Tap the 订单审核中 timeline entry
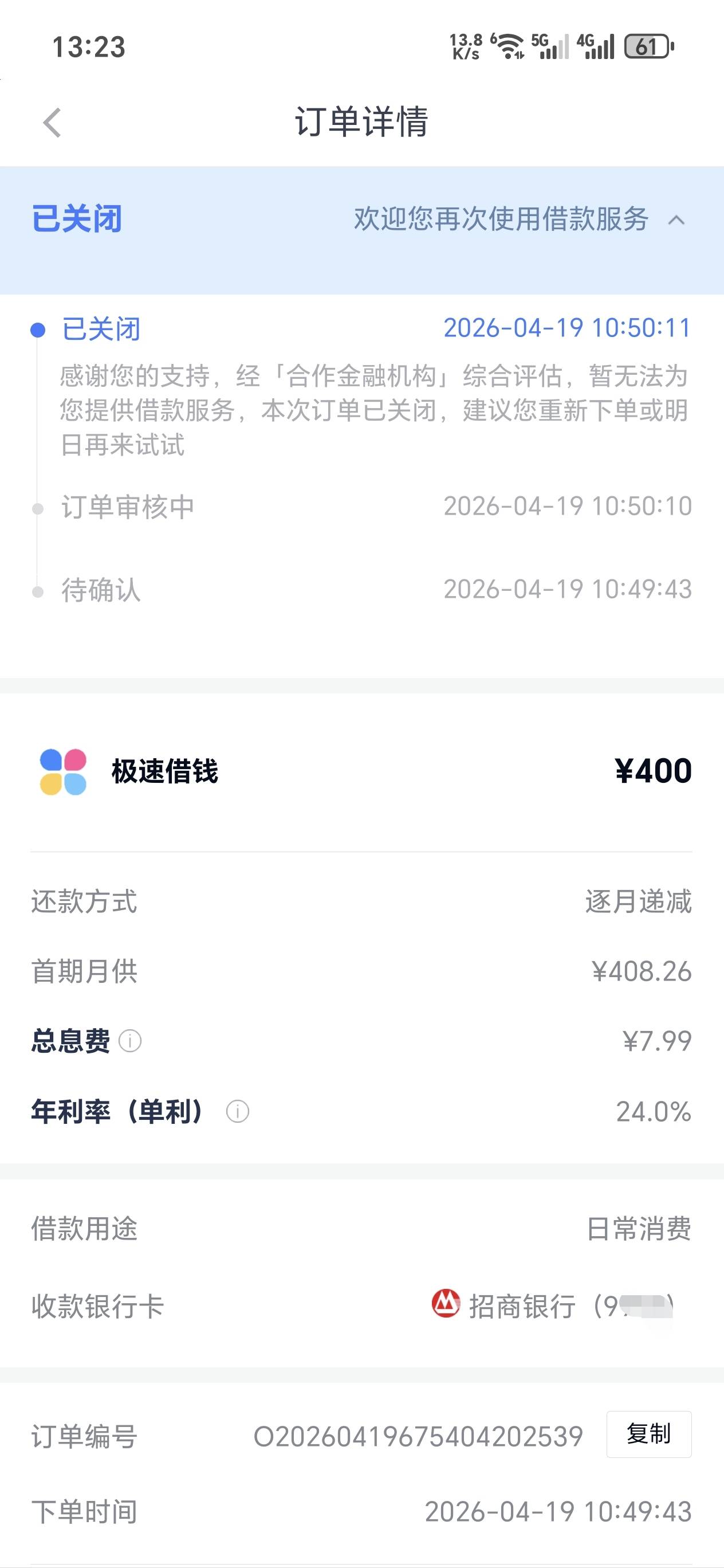Viewport: 724px width, 1568px height. [128, 507]
